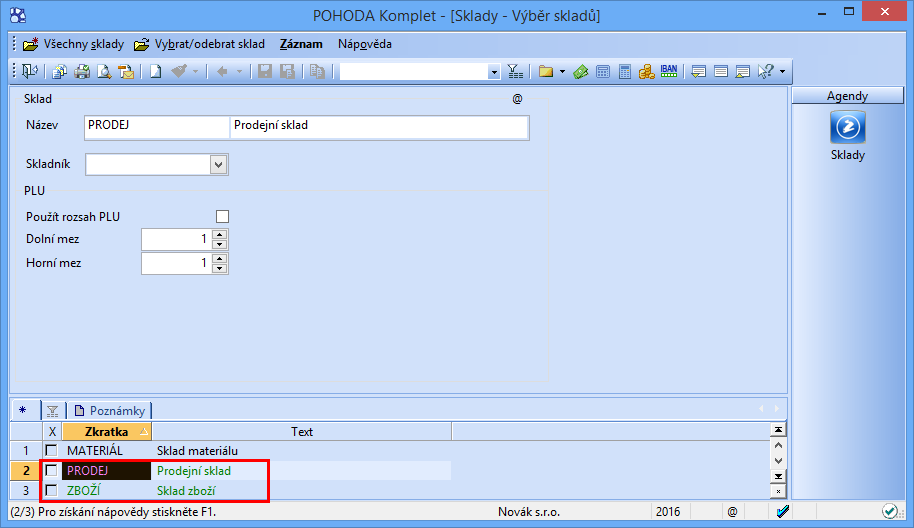Open the yellow folder toolbar icon

[x=546, y=72]
